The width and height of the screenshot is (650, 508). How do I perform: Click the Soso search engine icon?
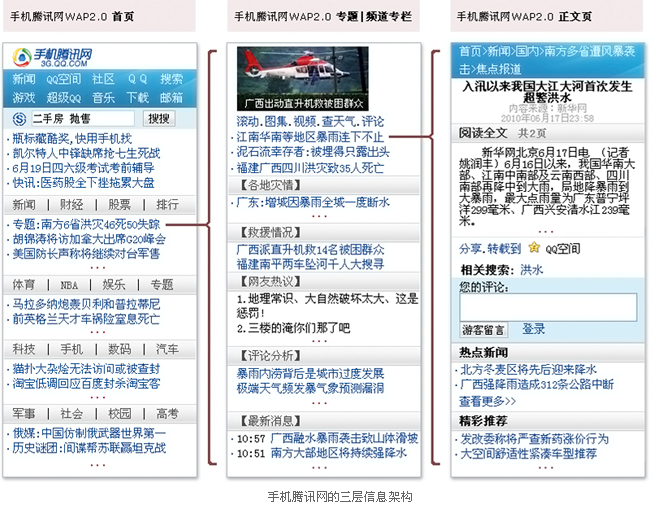tap(21, 118)
